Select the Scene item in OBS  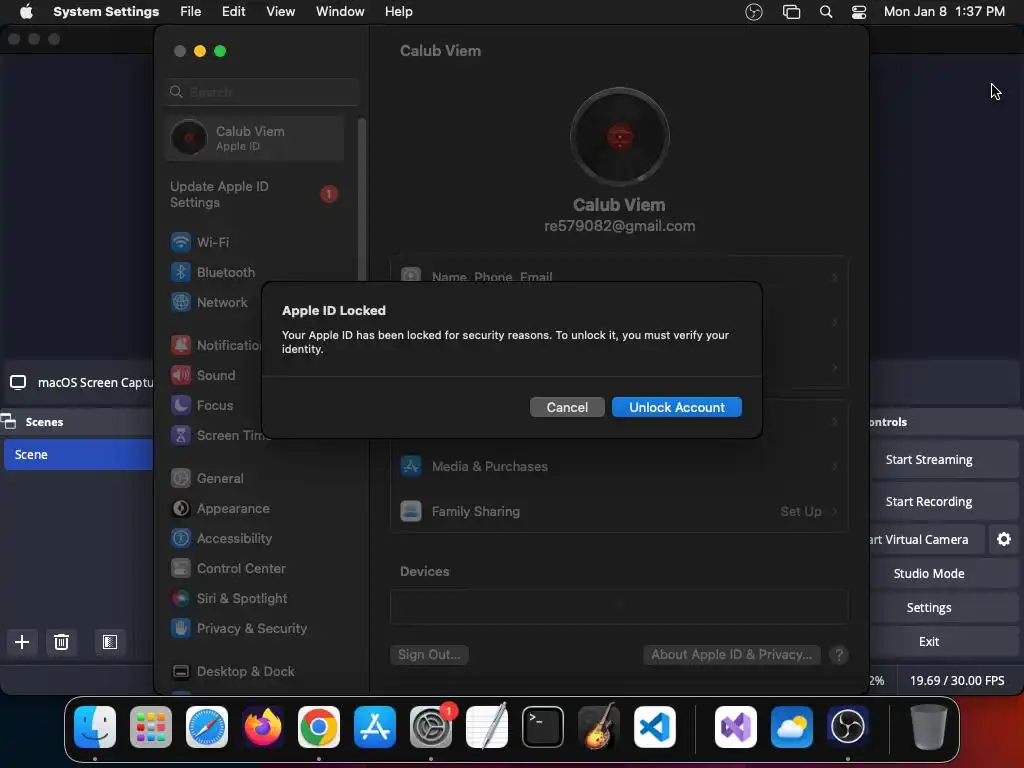click(78, 455)
